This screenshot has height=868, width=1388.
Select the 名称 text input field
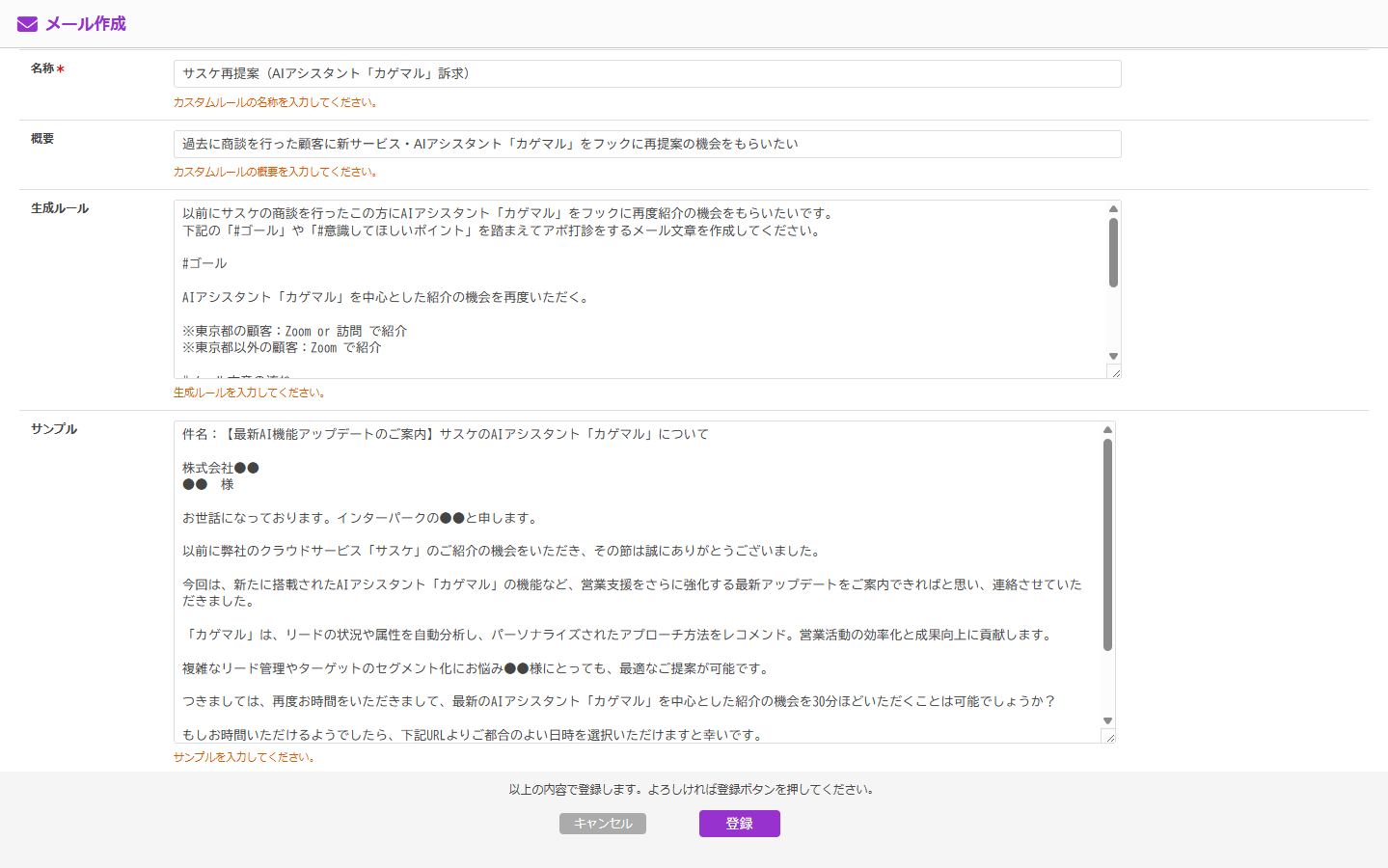pos(646,73)
